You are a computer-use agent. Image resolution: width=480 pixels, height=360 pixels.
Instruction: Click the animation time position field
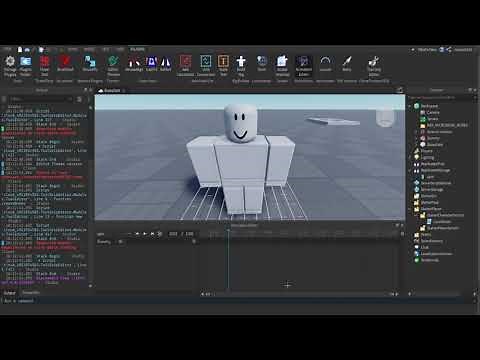pyautogui.click(x=173, y=234)
